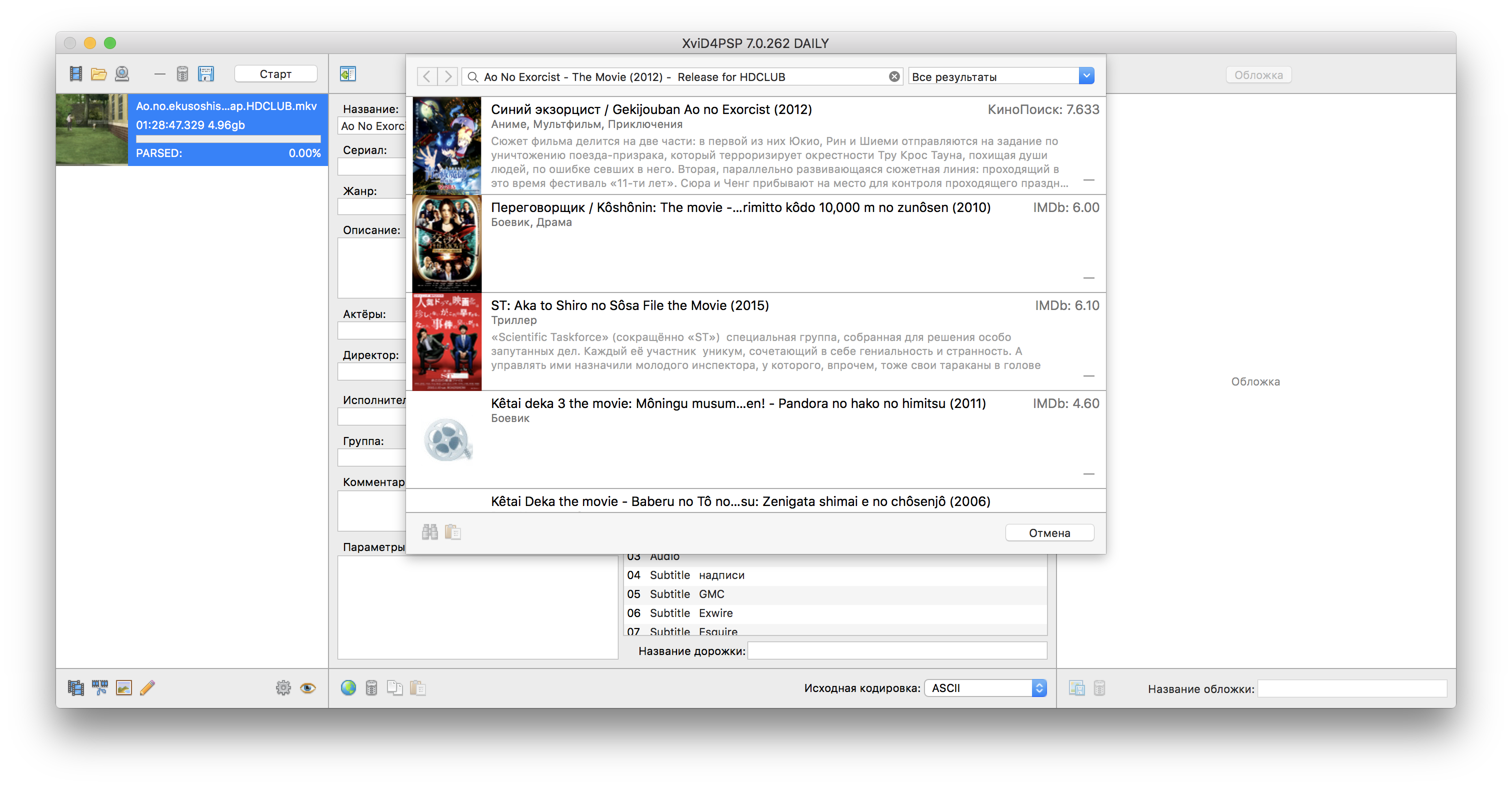Click the pencil edit icon
This screenshot has width=1512, height=788.
pos(147,687)
